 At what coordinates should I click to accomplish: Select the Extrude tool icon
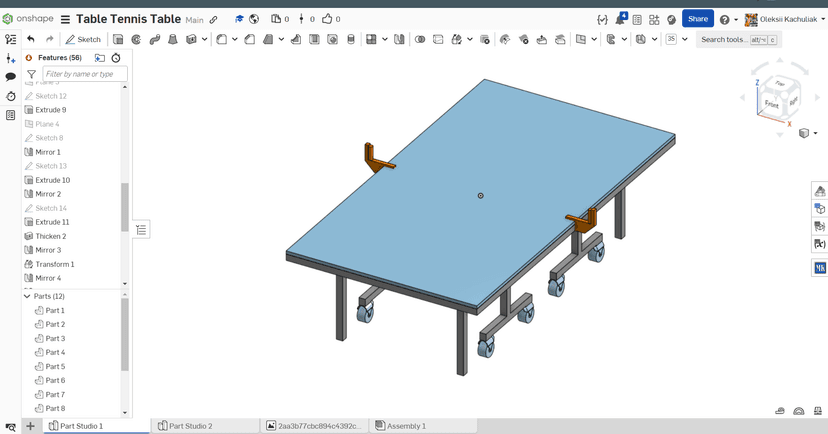pyautogui.click(x=118, y=40)
